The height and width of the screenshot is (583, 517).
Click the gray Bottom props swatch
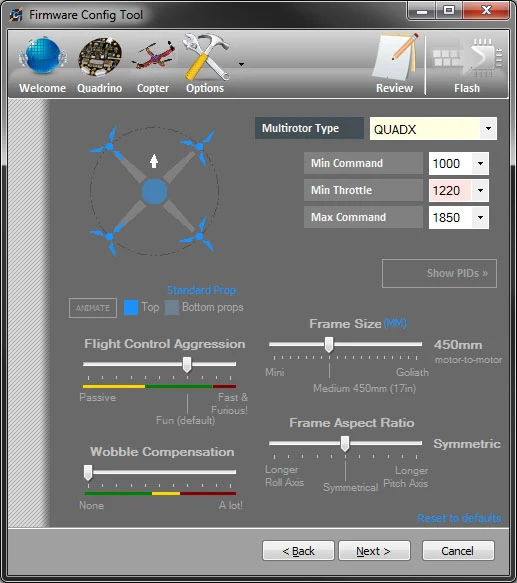[x=172, y=308]
